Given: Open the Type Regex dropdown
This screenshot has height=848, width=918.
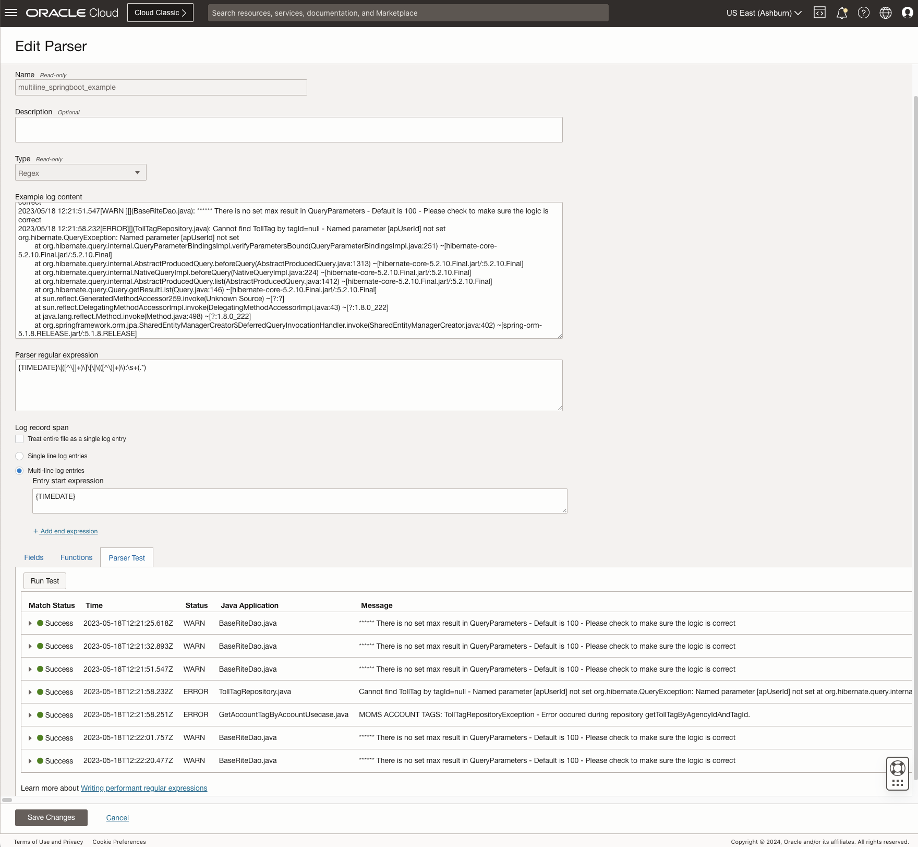Looking at the screenshot, I should [x=80, y=172].
